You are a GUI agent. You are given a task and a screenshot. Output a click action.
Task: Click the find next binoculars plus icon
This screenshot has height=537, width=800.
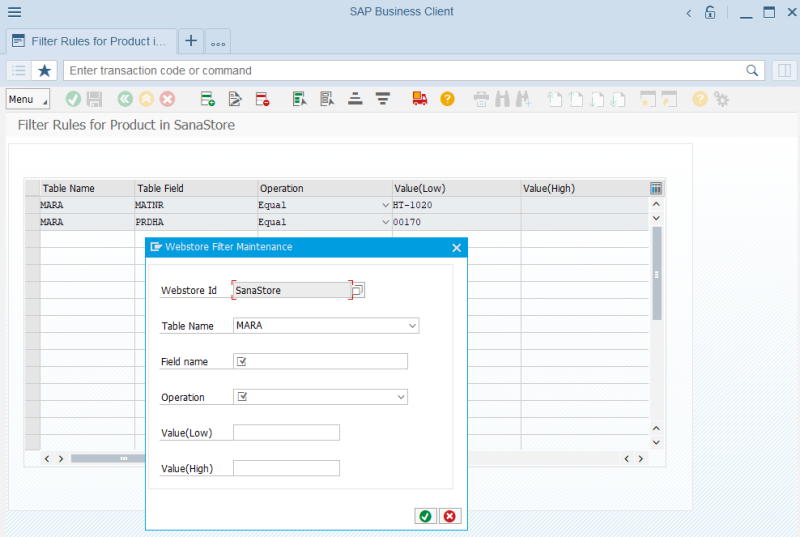pos(523,99)
